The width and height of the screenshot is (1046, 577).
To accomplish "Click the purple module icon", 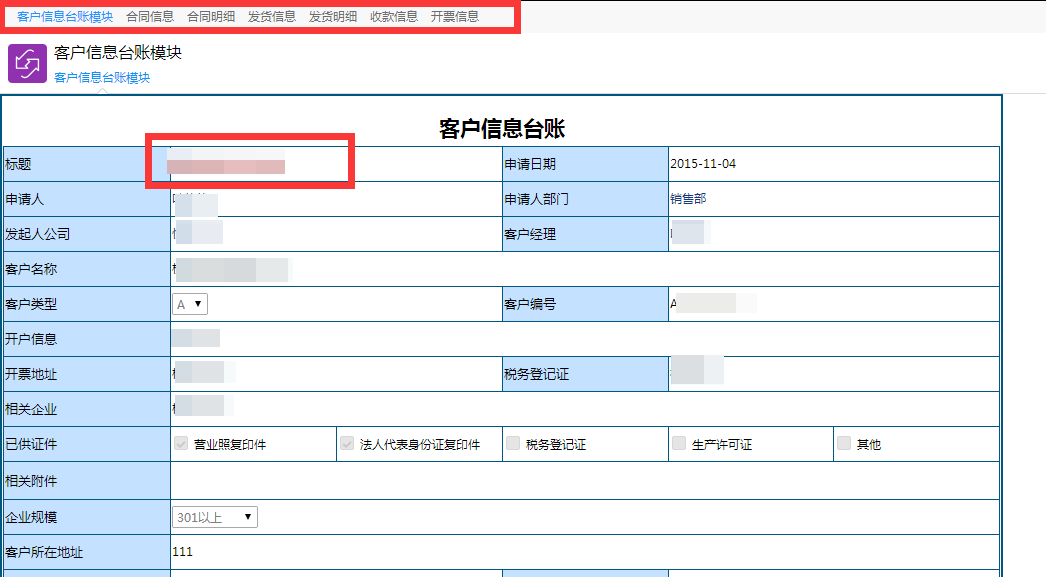I will 27,63.
